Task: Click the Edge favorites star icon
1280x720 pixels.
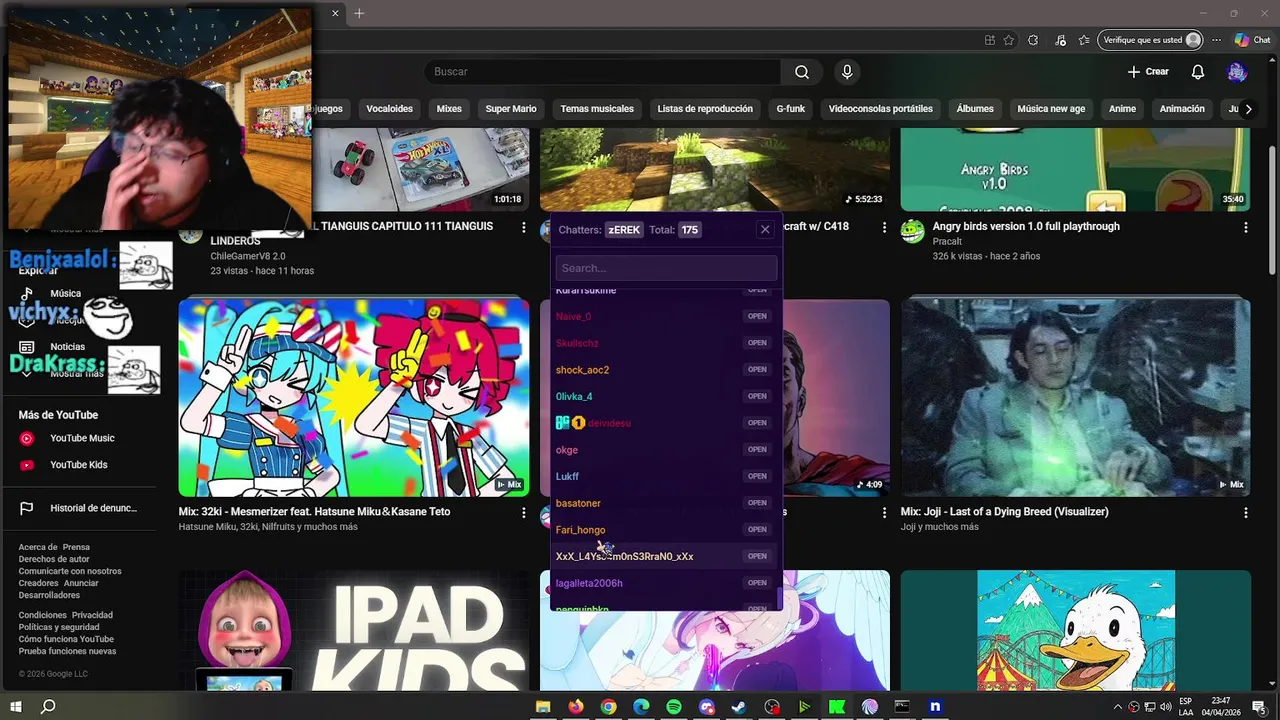Action: click(x=1009, y=40)
